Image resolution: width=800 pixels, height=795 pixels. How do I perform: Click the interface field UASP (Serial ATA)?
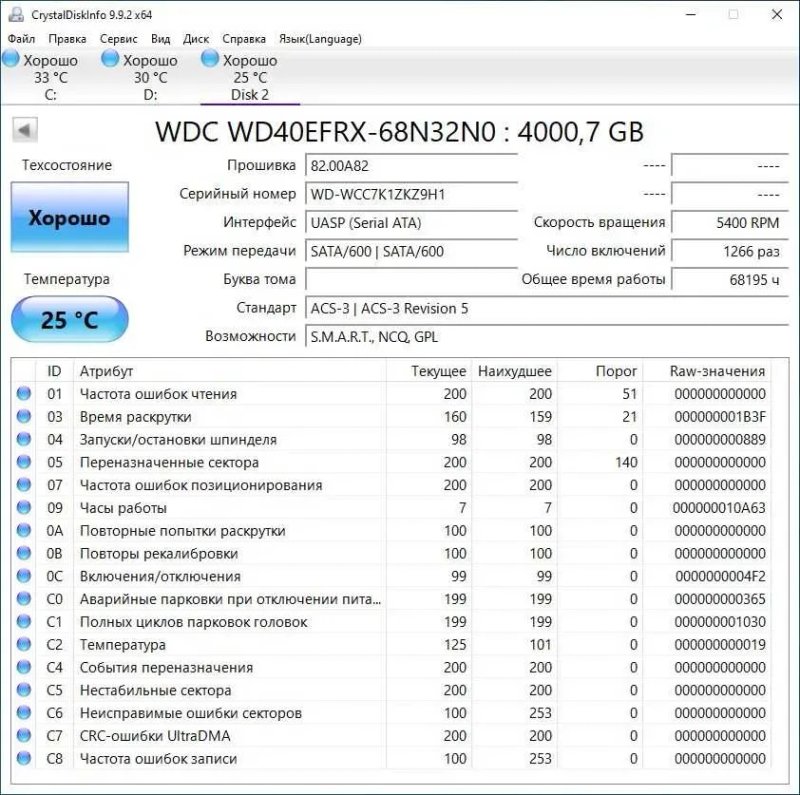[411, 223]
